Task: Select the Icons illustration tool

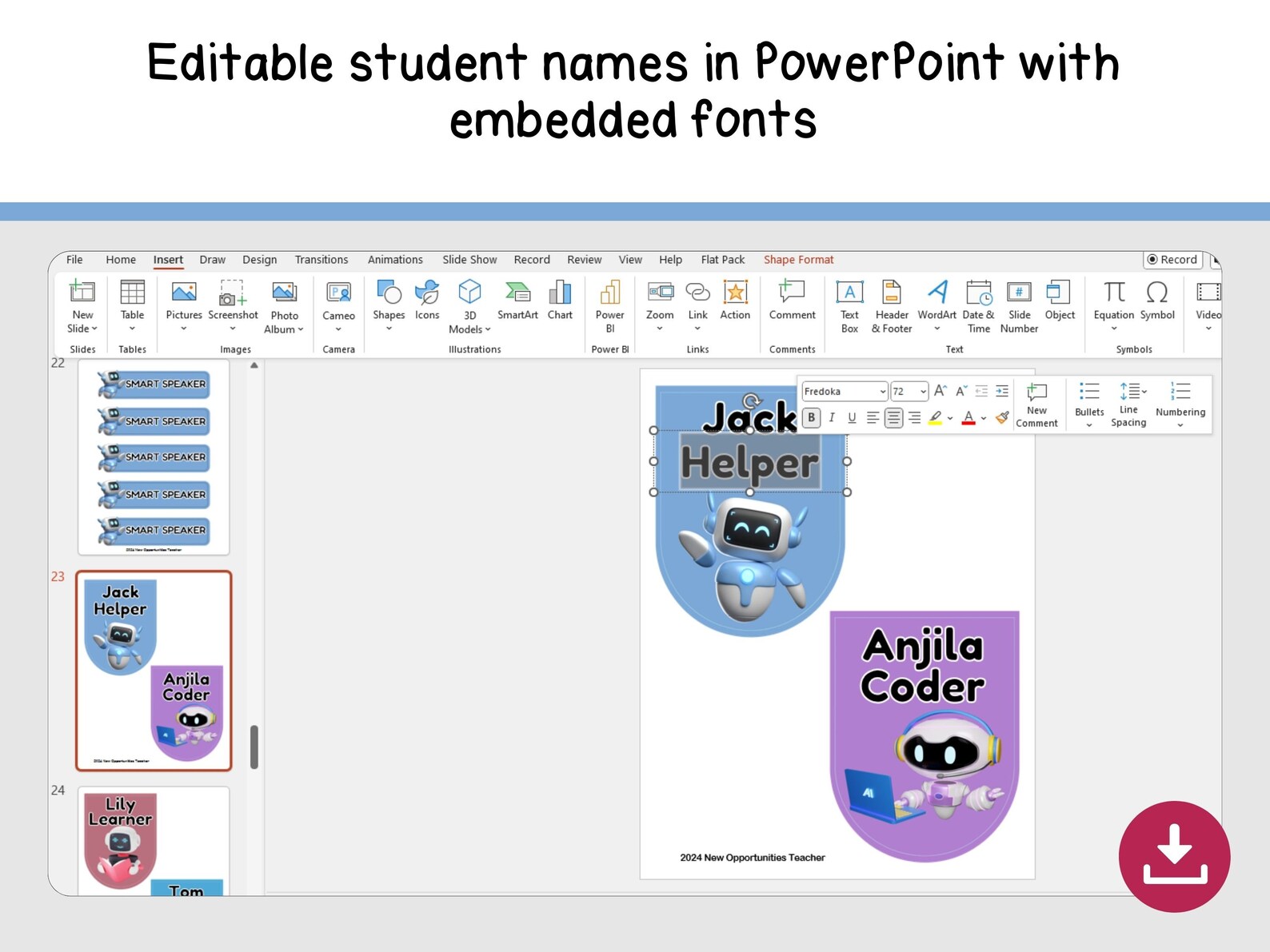Action: point(427,301)
